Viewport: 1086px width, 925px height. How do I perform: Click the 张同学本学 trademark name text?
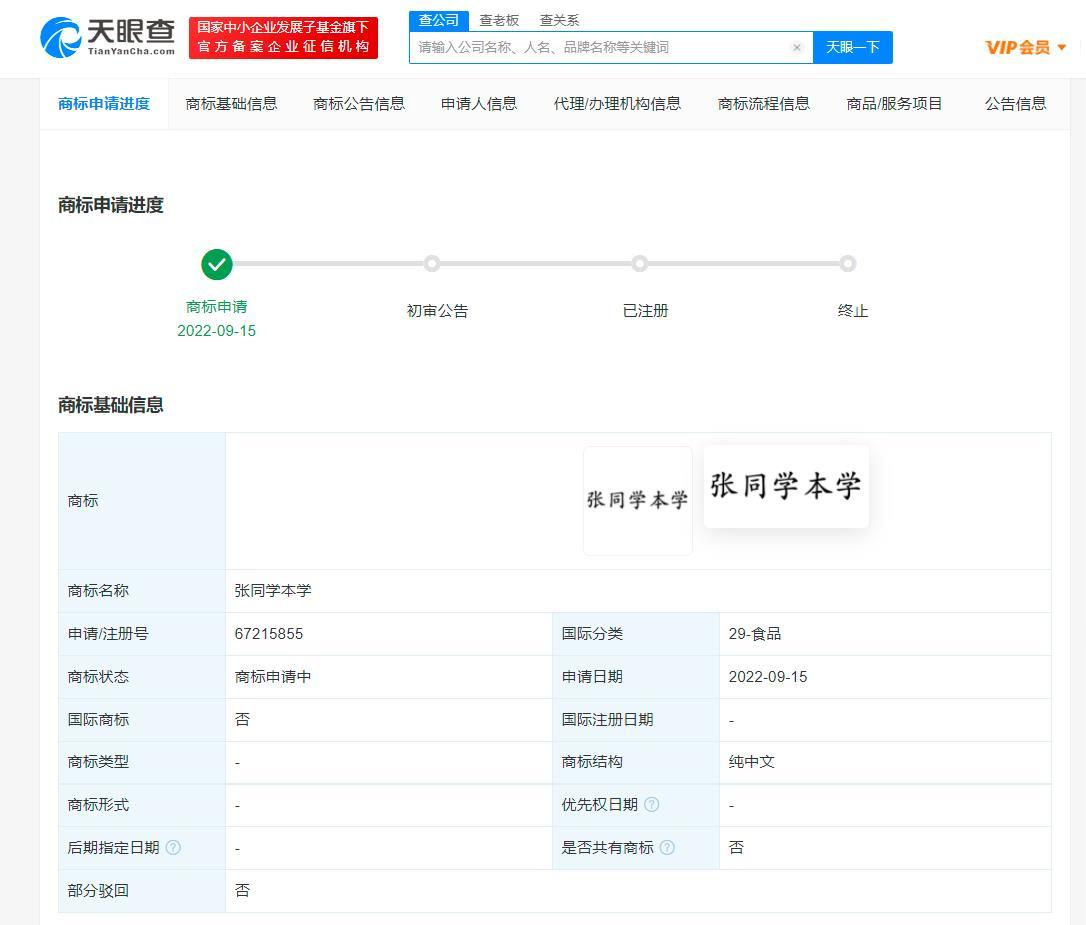[x=273, y=591]
